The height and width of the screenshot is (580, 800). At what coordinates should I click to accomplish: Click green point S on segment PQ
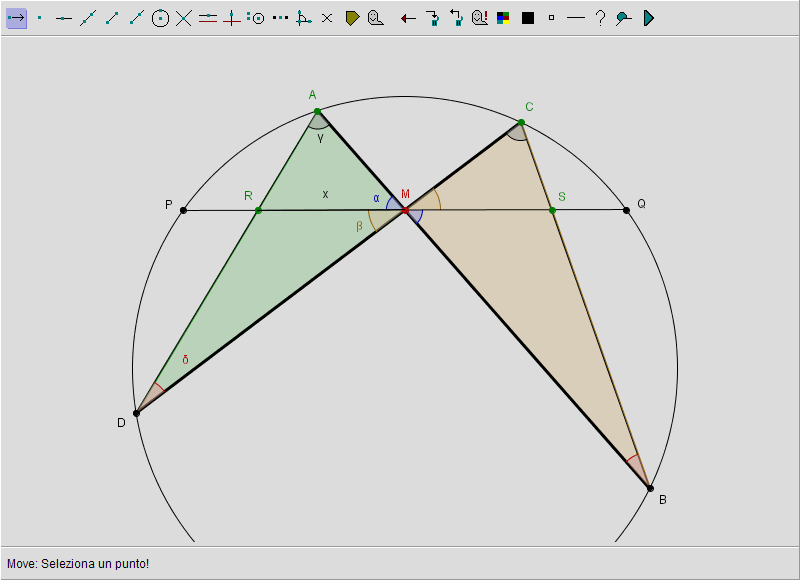[552, 210]
